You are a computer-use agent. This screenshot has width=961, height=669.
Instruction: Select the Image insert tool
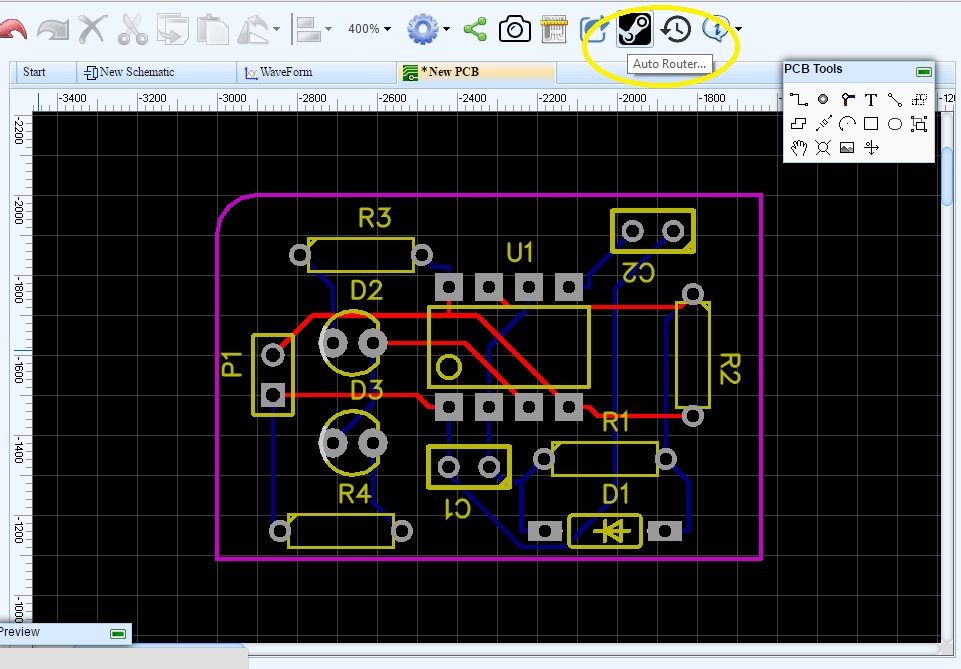tap(847, 148)
